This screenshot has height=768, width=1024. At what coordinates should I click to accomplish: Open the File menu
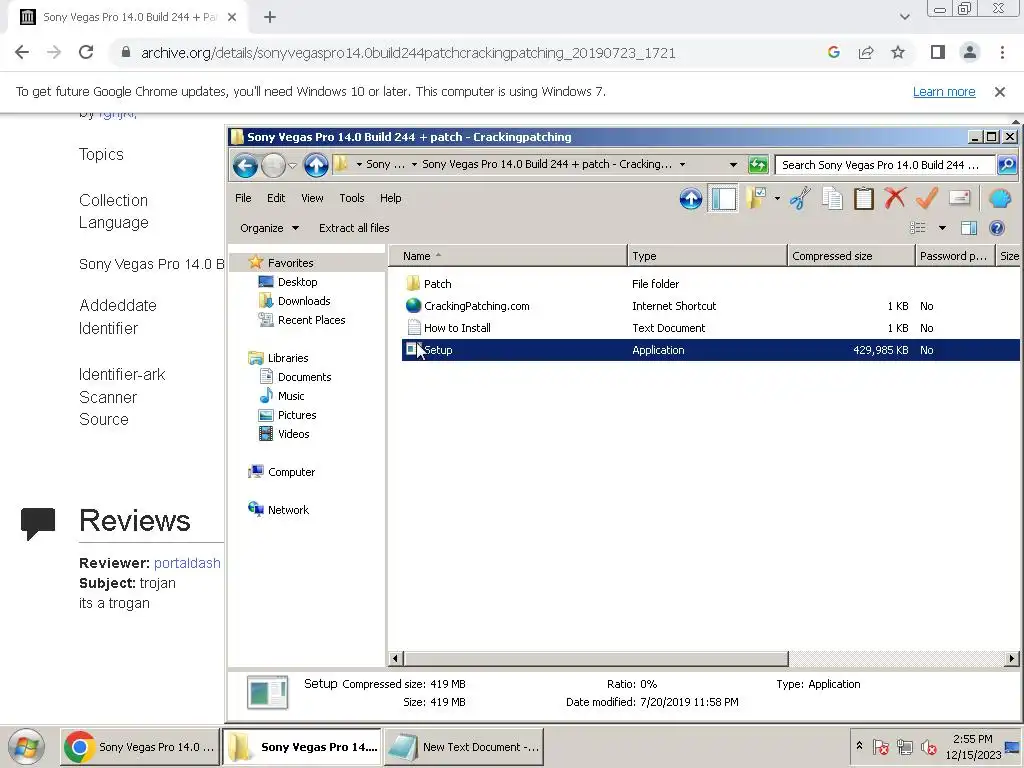pos(243,198)
